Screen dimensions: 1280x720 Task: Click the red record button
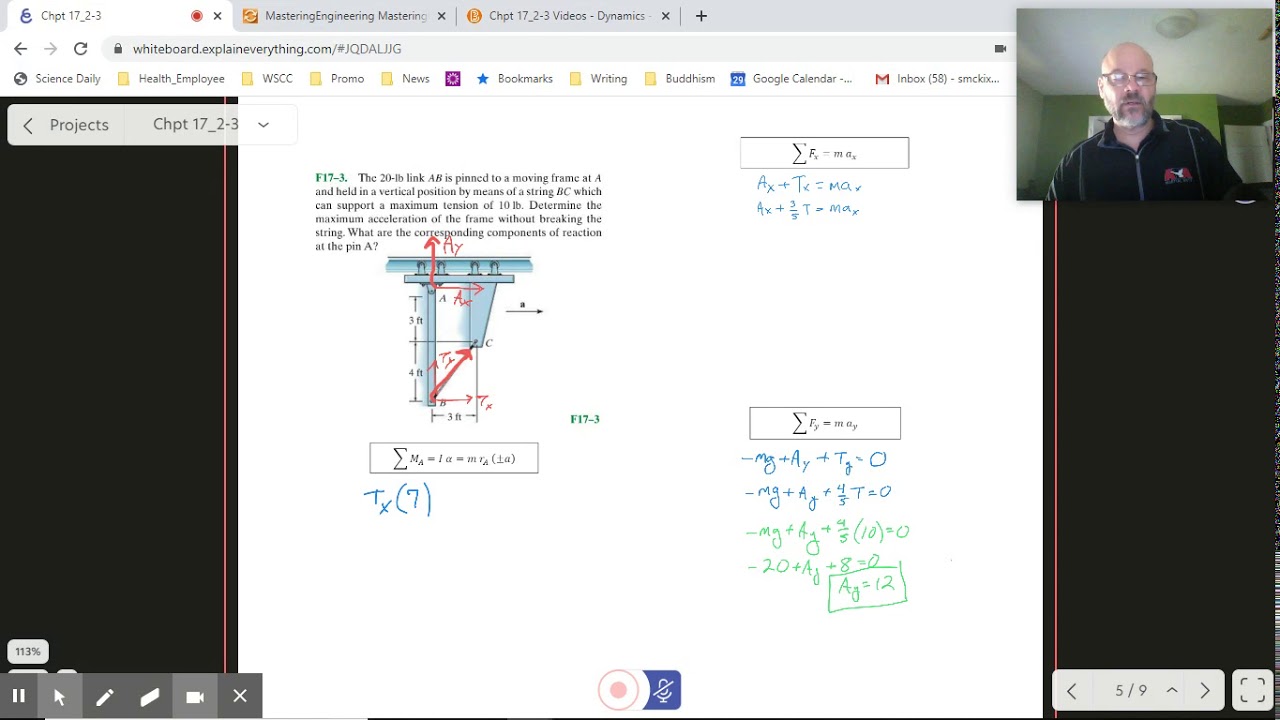618,690
